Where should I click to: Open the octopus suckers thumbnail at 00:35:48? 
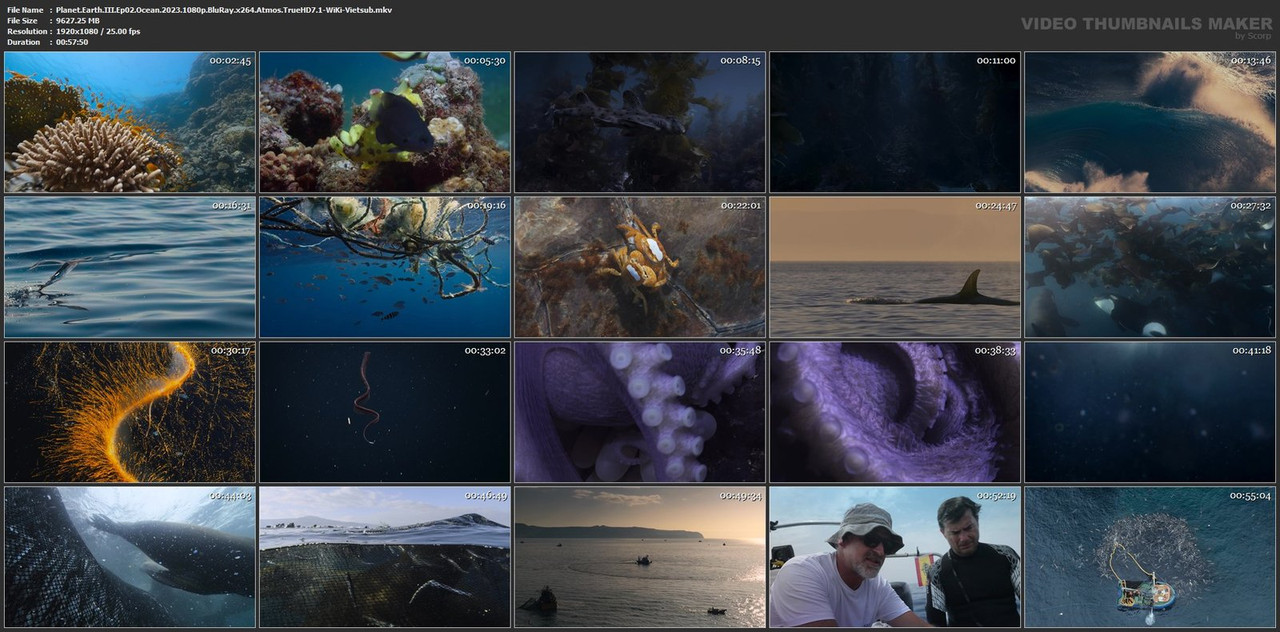pos(640,412)
